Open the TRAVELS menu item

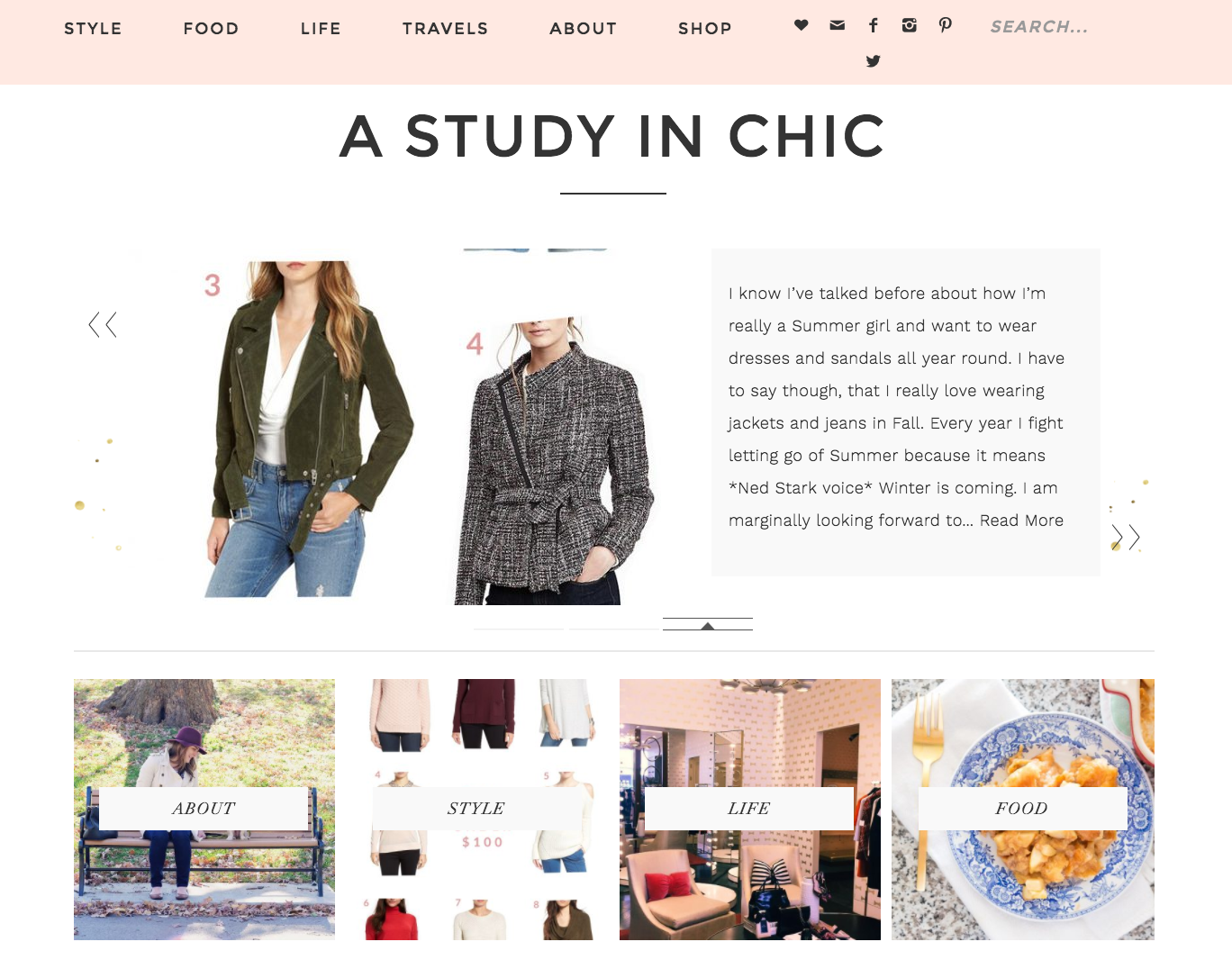tap(445, 29)
